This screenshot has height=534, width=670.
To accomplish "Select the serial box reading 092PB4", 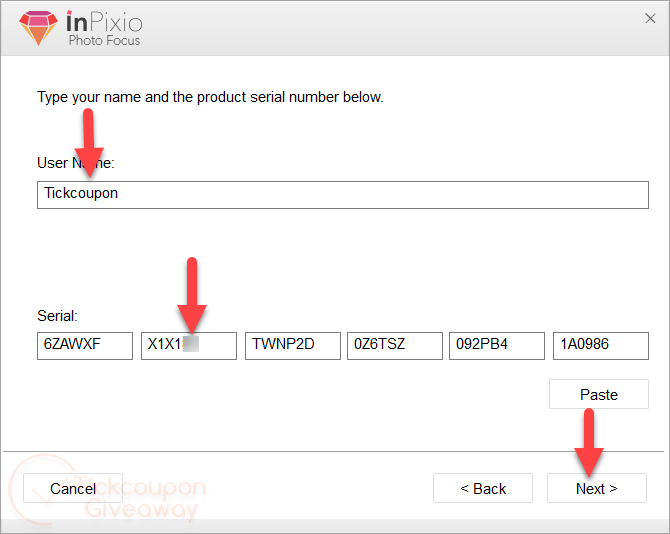I will point(497,346).
